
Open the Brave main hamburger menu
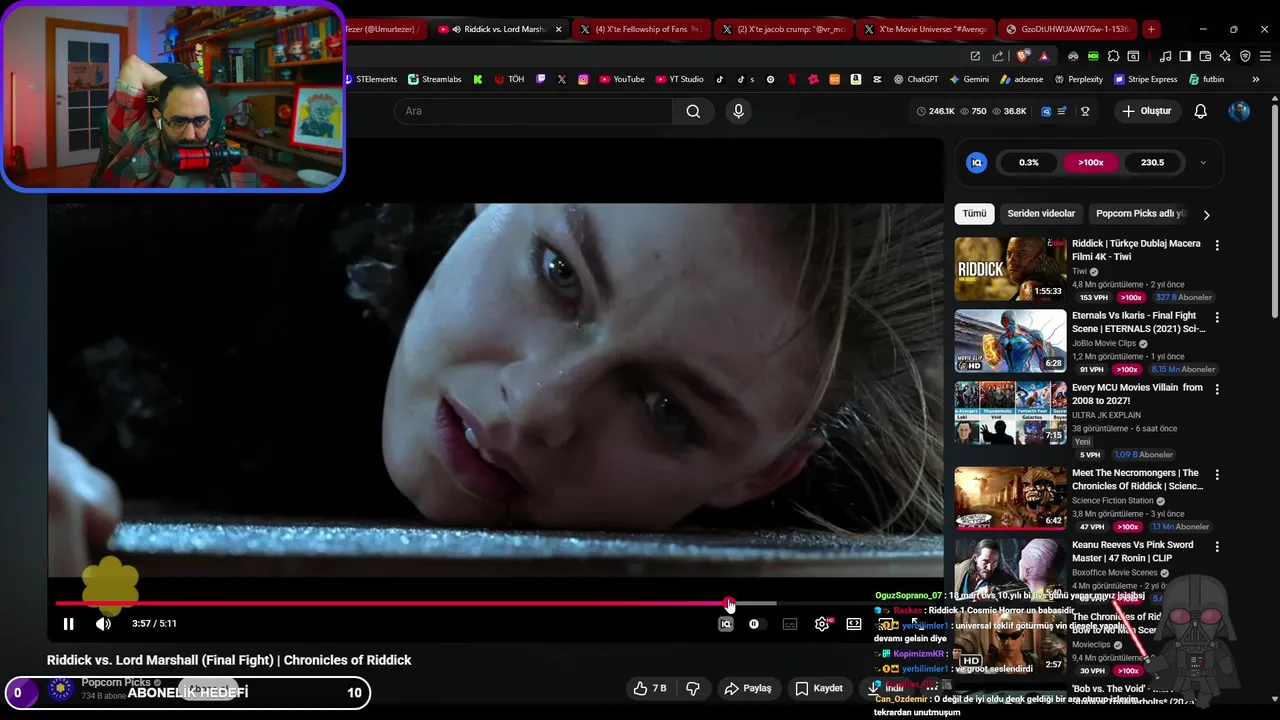click(1263, 56)
